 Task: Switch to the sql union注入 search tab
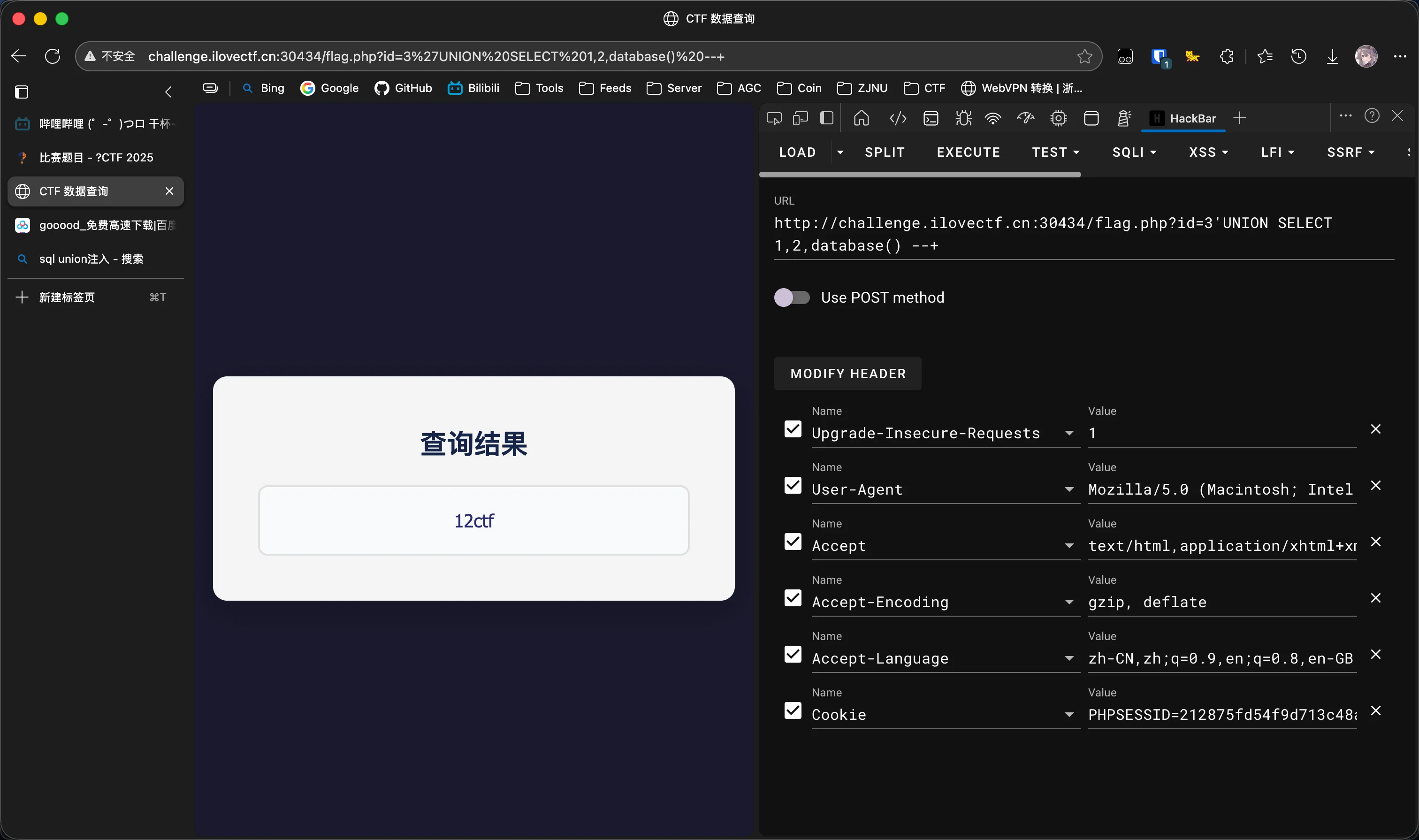(91, 259)
